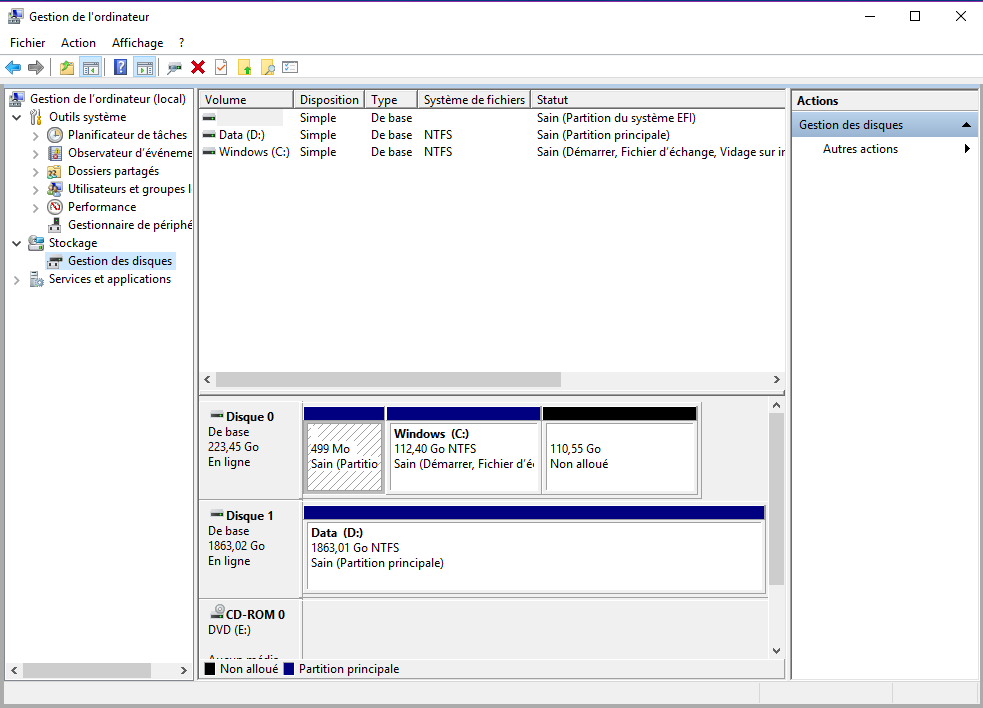Click tree pane scroll right arrow

pyautogui.click(x=184, y=670)
